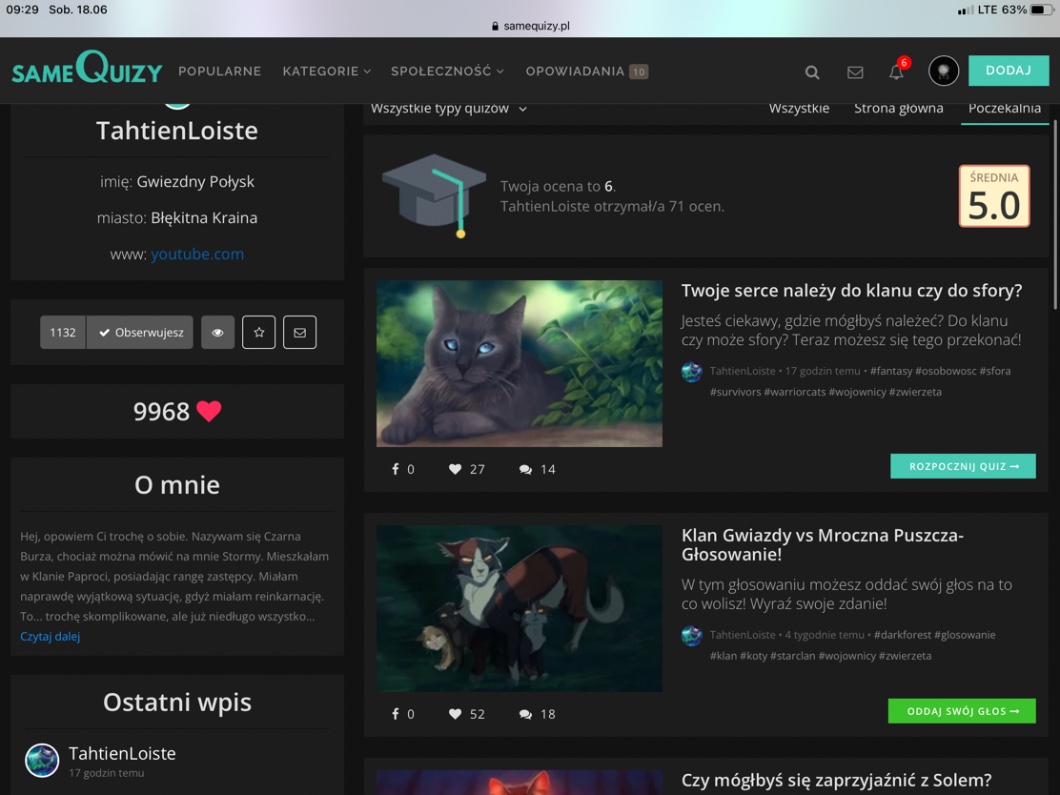Image resolution: width=1060 pixels, height=795 pixels.
Task: Toggle the Obserwujesz follow button
Action: 139,332
